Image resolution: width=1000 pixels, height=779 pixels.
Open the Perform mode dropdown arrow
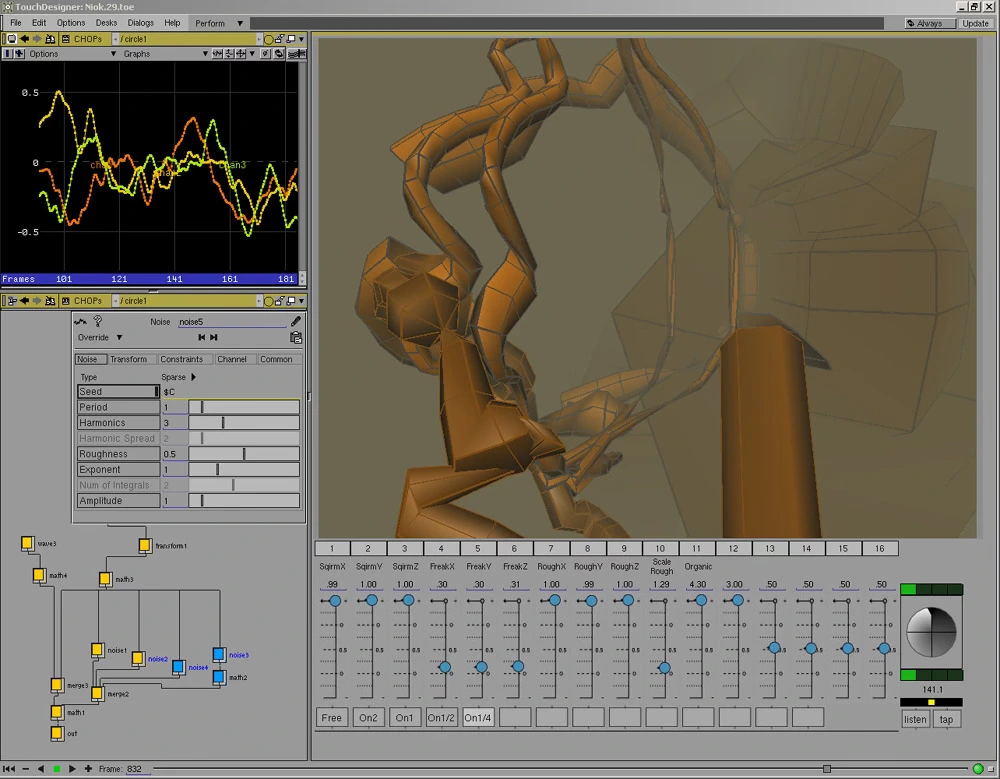coord(240,23)
